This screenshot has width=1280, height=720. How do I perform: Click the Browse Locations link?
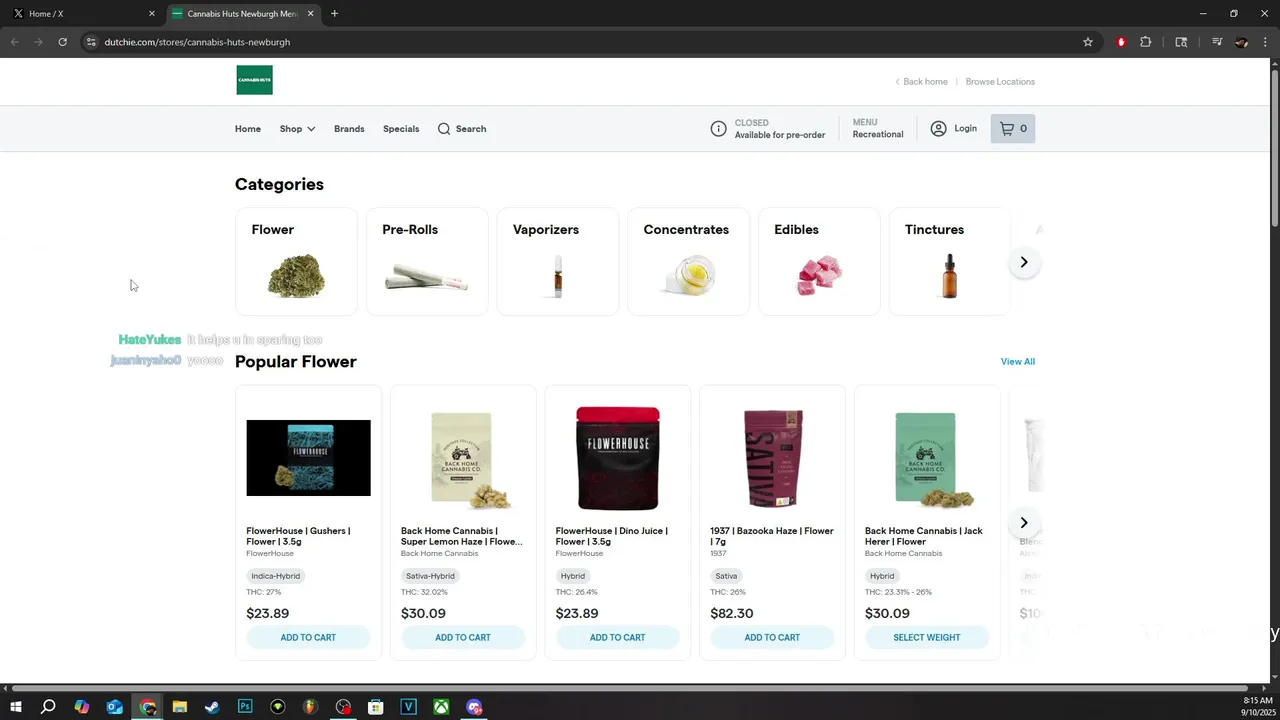click(1000, 81)
